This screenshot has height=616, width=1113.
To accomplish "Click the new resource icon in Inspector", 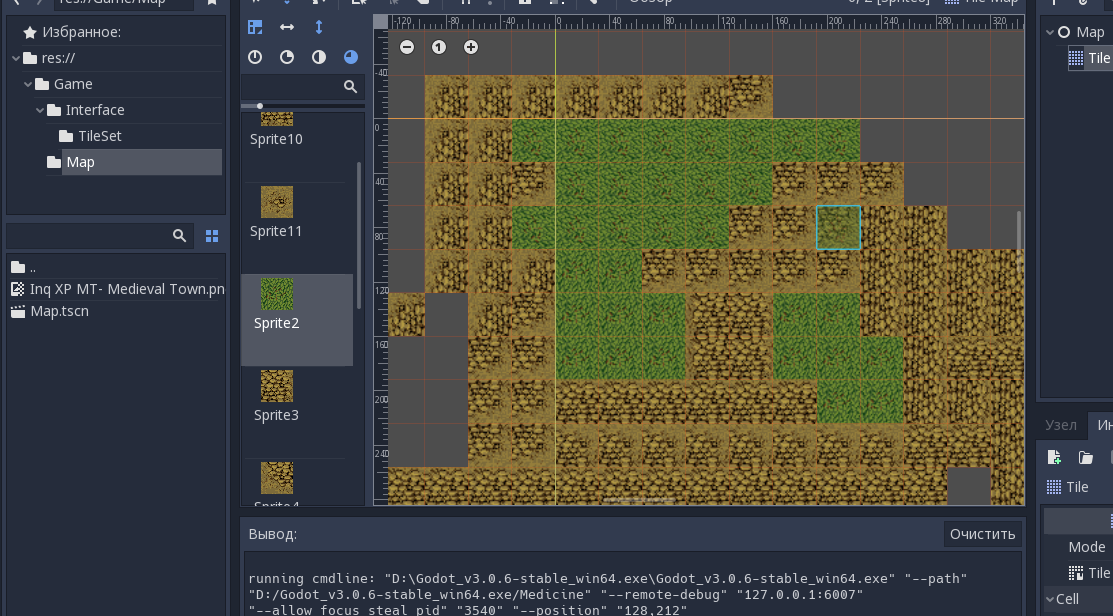I will coord(1054,458).
